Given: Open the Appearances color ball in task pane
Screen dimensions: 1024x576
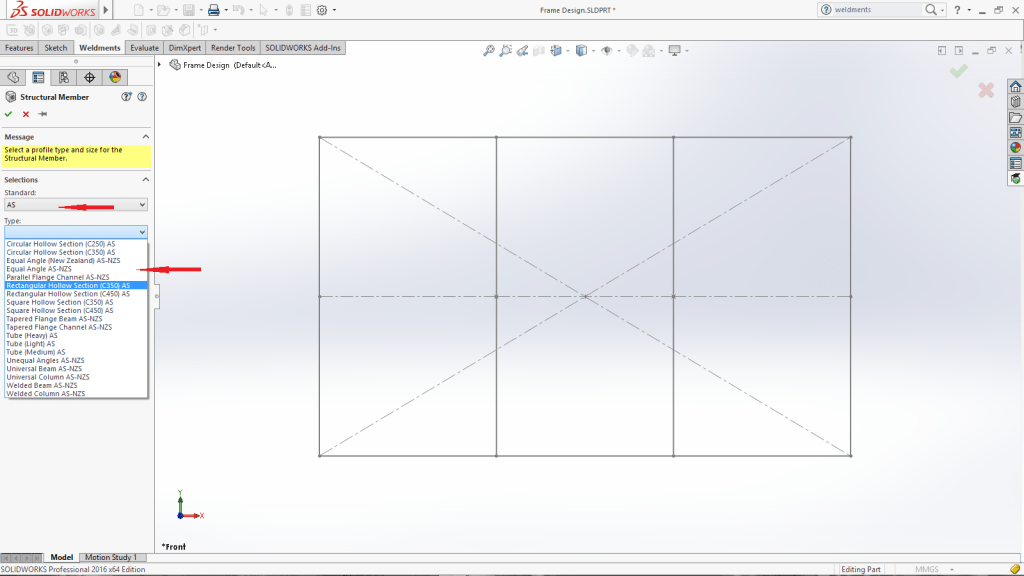Looking at the screenshot, I should tap(1015, 147).
